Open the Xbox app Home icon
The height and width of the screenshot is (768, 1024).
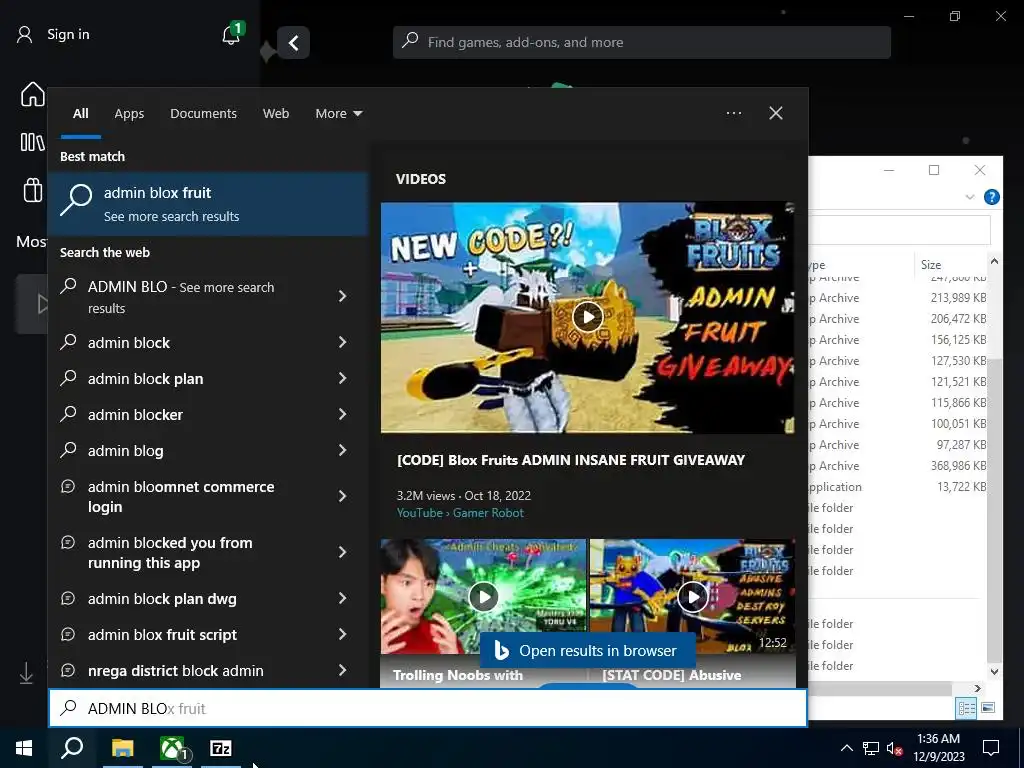click(33, 94)
